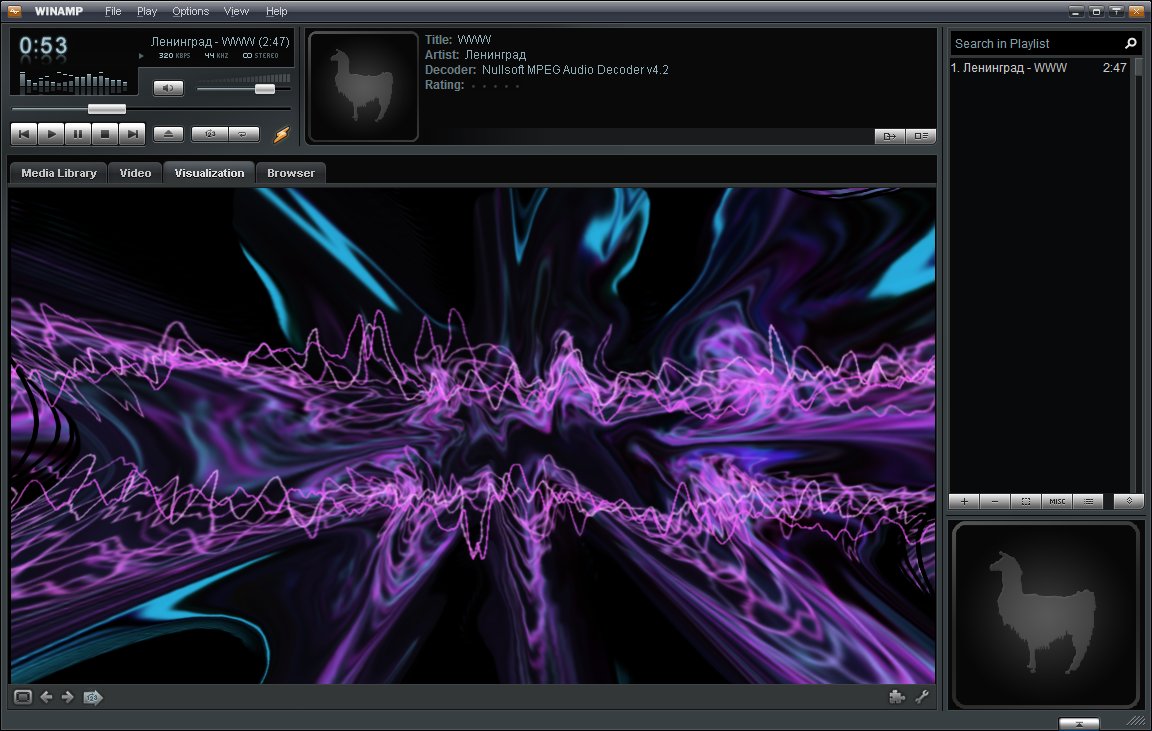Click the add to playlist plus button
The width and height of the screenshot is (1152, 731).
pyautogui.click(x=964, y=501)
